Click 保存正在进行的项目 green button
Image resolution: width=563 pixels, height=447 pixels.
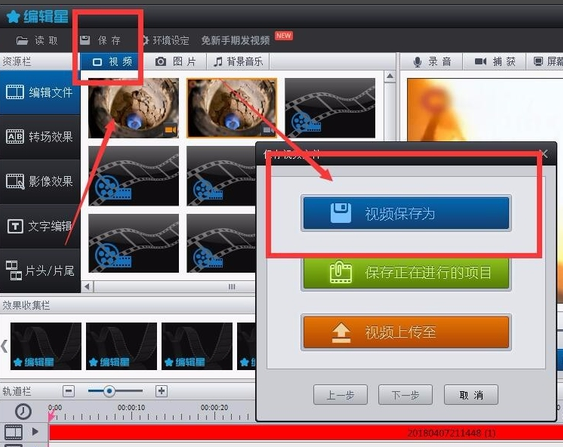pos(406,273)
